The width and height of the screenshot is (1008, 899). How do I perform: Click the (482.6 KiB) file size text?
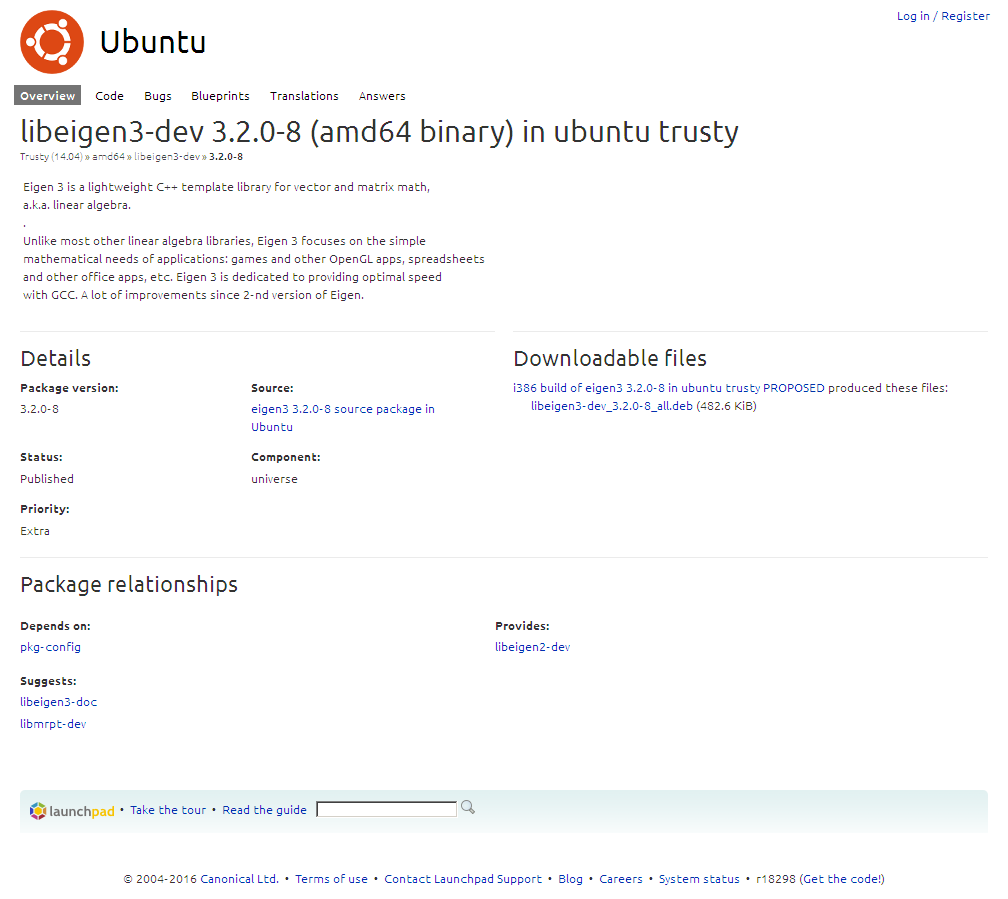726,406
